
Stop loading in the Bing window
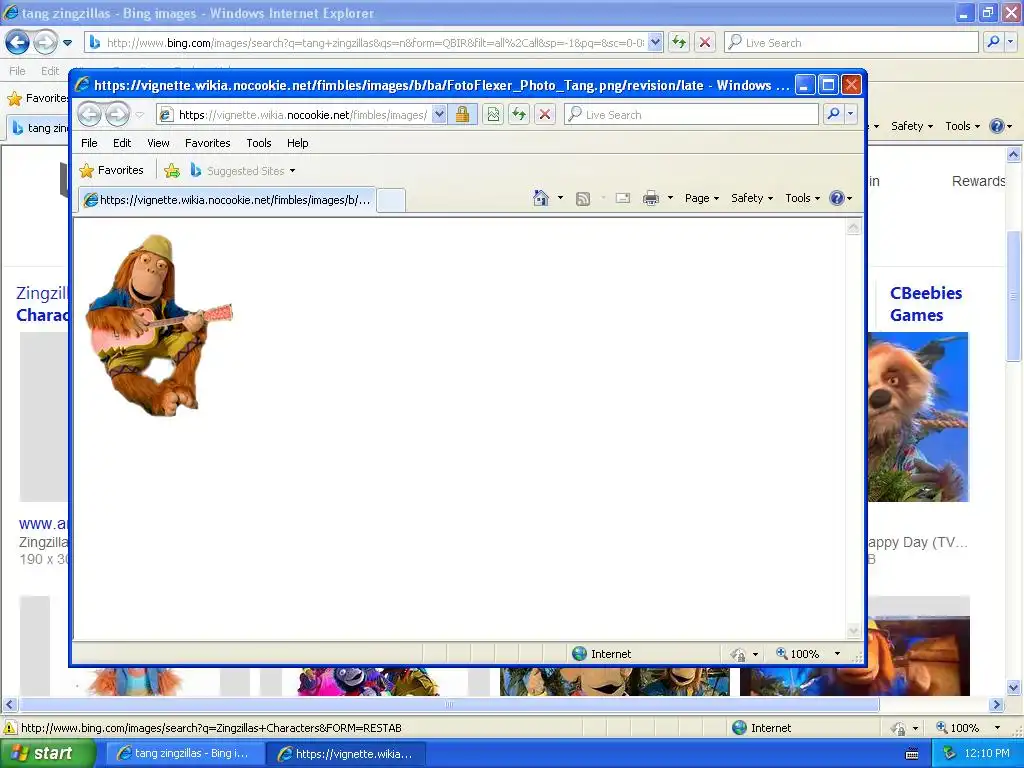click(x=705, y=42)
